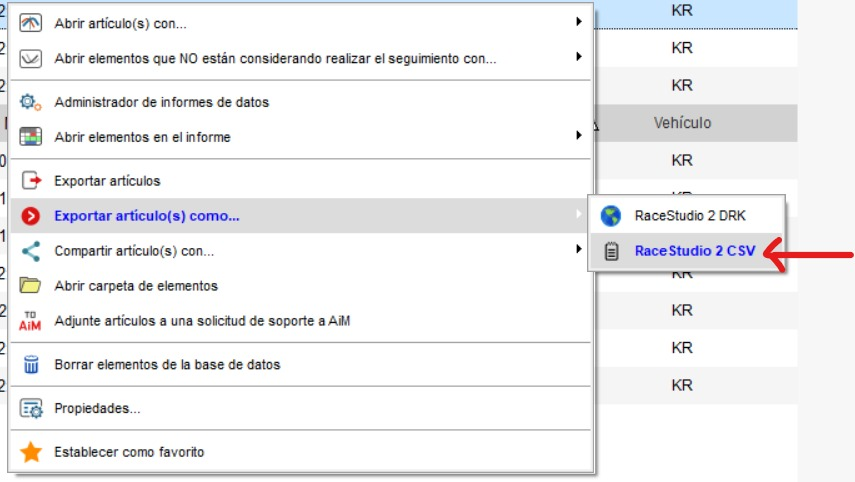855x482 pixels.
Task: Choose 'Abrir elementos que NO están considerando realizar el seguimiento con...'
Action: pos(301,58)
